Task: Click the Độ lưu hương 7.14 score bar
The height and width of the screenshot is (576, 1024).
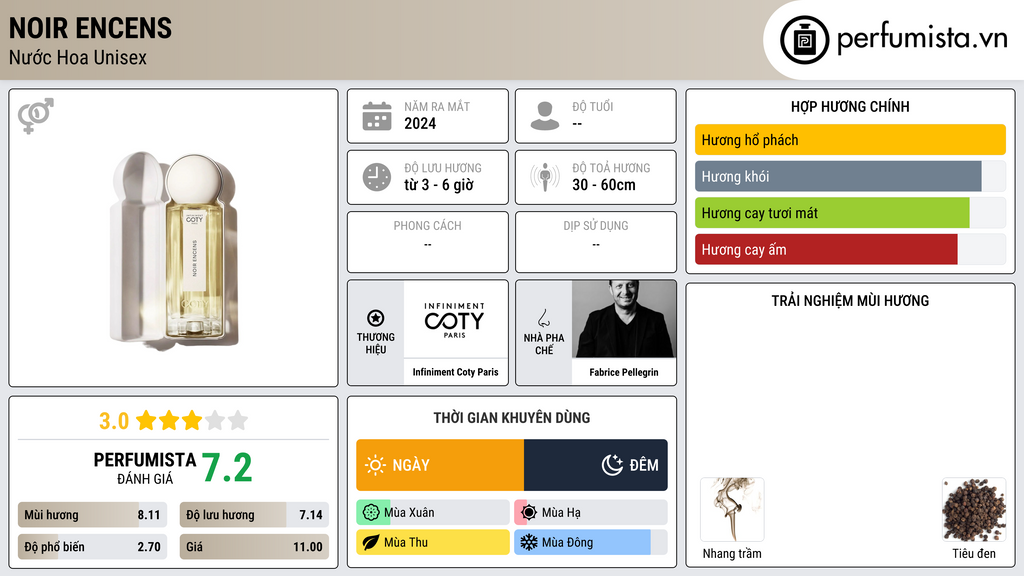Action: click(x=254, y=515)
